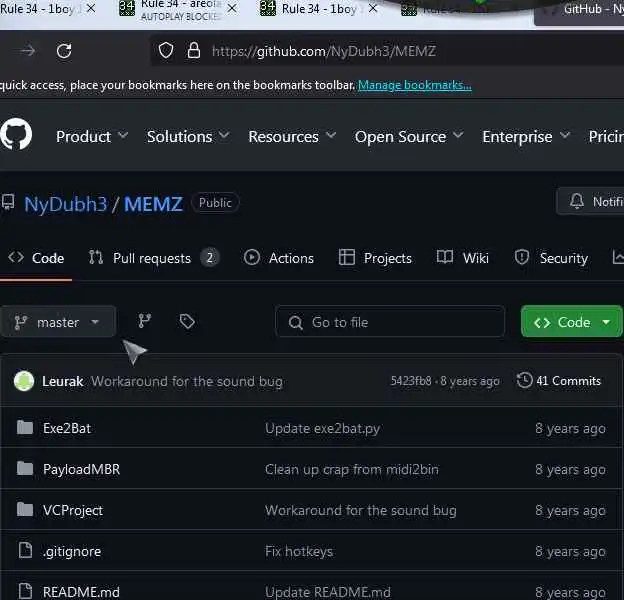Open the Wiki tab
The height and width of the screenshot is (600, 624).
pyautogui.click(x=463, y=258)
